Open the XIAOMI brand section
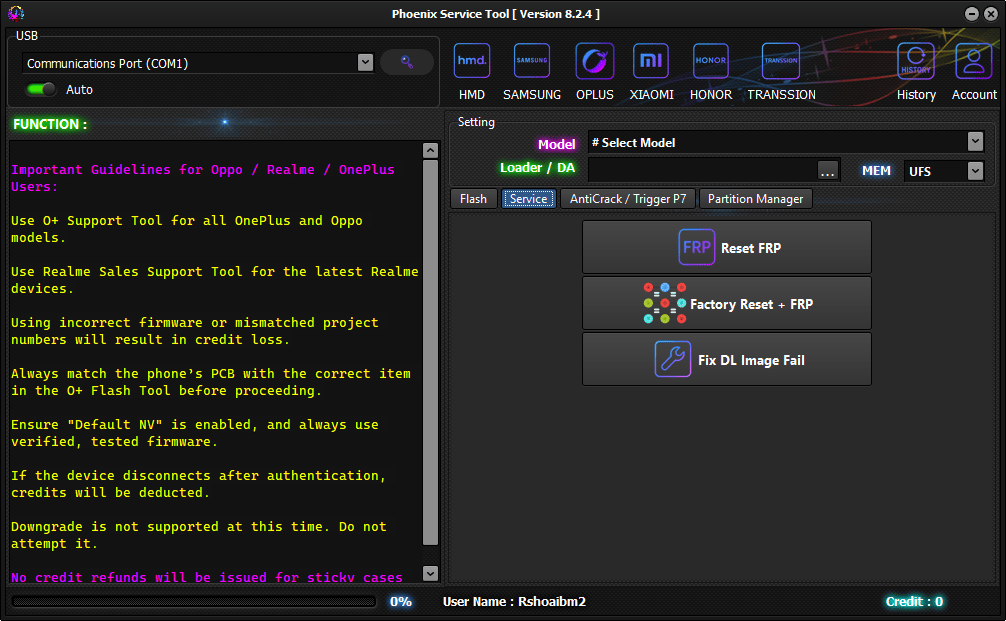This screenshot has width=1006, height=621. pyautogui.click(x=651, y=62)
